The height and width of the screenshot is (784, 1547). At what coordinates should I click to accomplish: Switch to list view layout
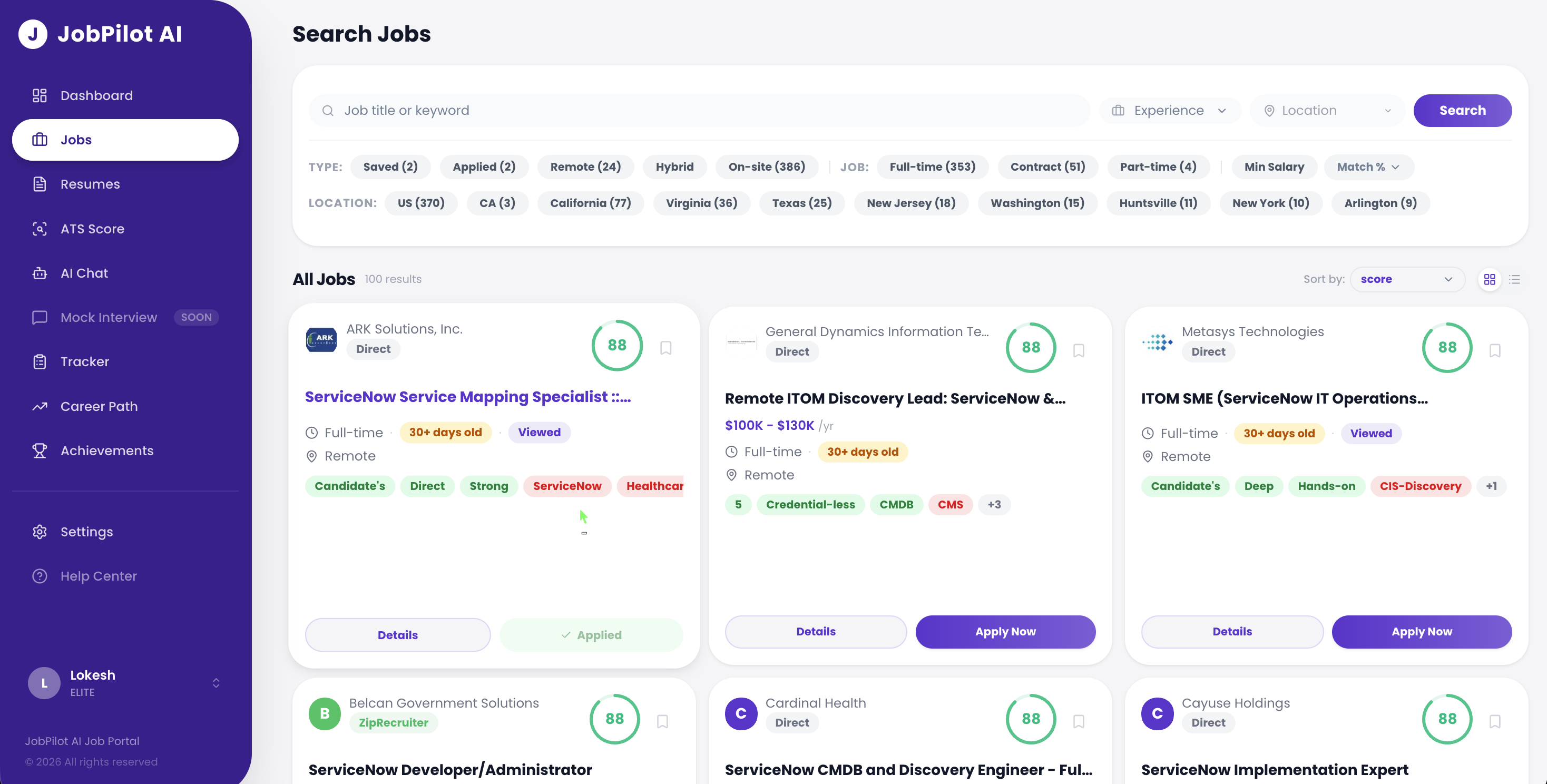1514,279
